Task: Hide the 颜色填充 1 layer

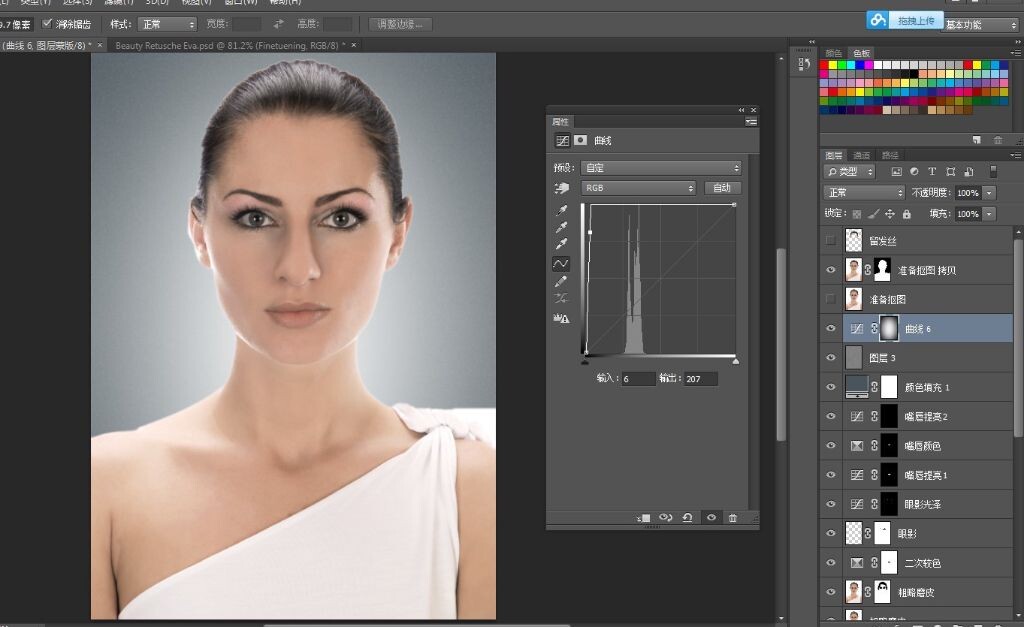Action: (x=831, y=387)
